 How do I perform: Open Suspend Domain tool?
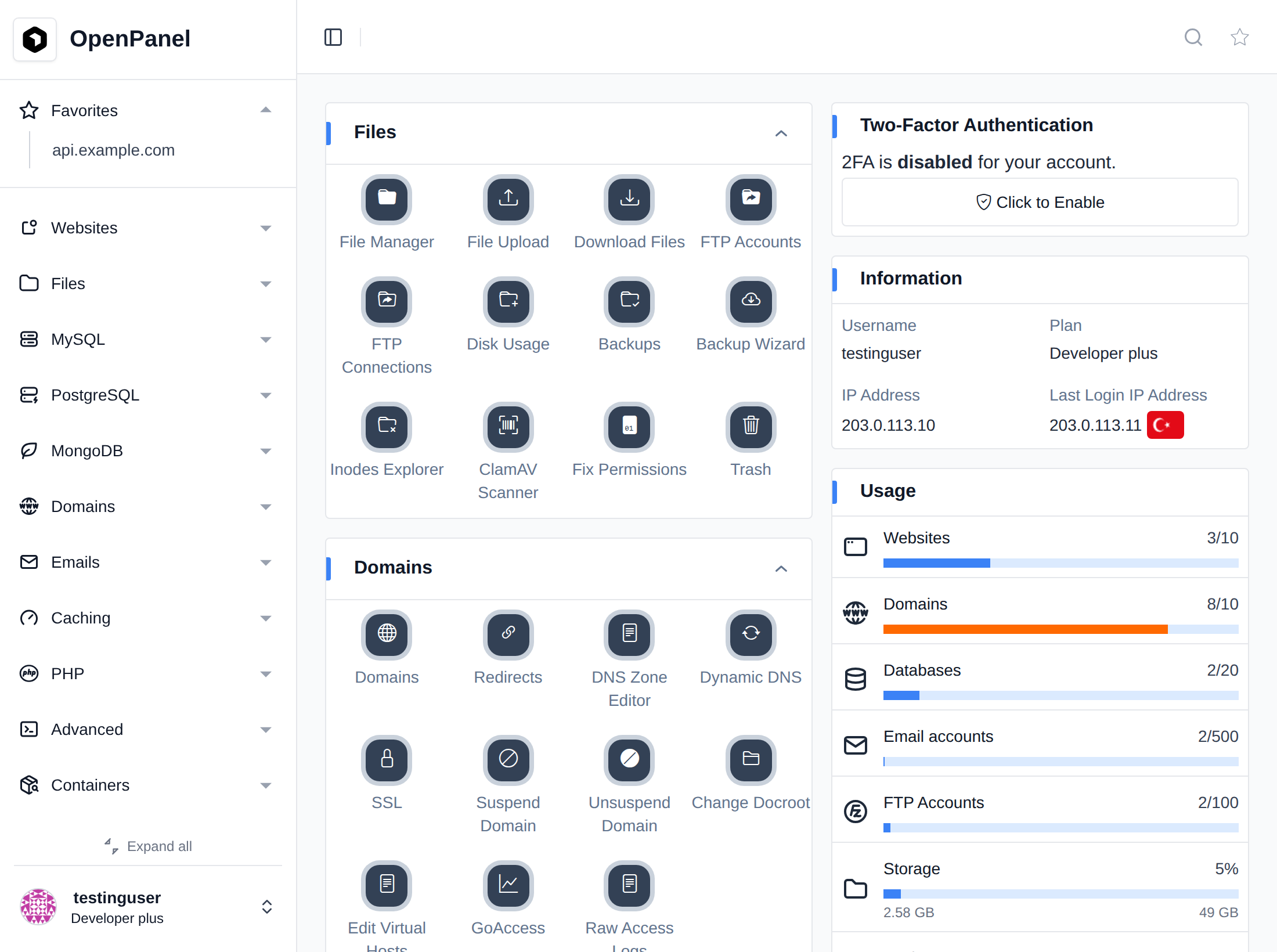tap(508, 760)
